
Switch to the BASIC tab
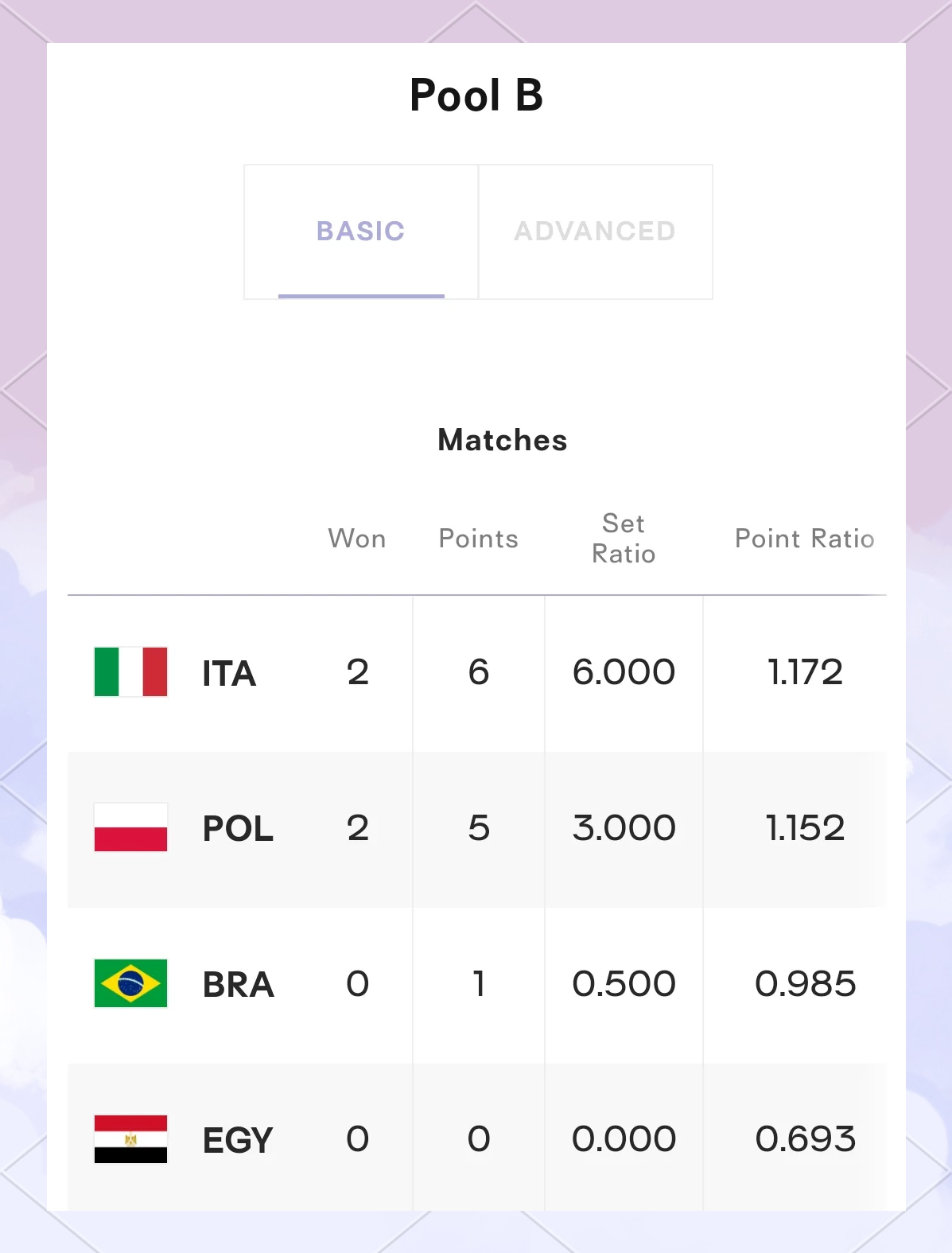click(361, 232)
